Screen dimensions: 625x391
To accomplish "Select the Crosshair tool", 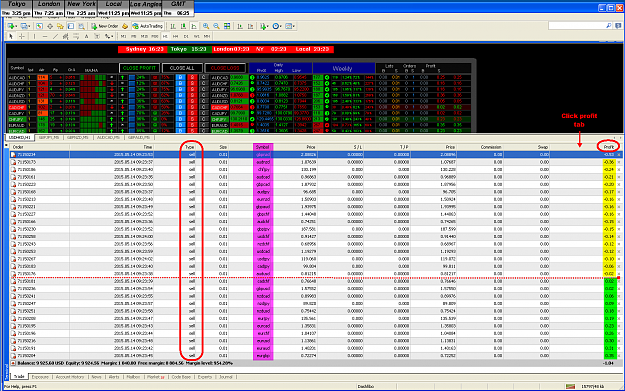I will pyautogui.click(x=22, y=36).
